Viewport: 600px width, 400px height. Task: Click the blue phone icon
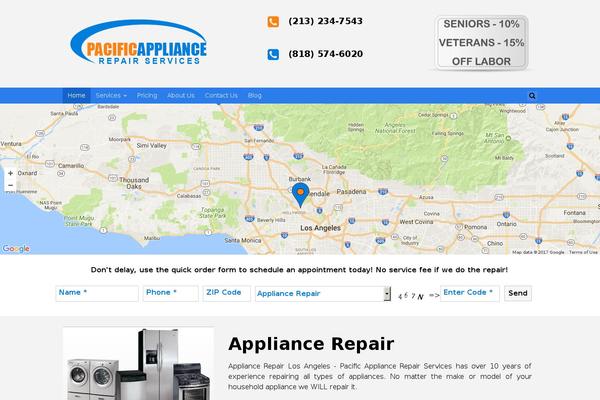(x=273, y=54)
